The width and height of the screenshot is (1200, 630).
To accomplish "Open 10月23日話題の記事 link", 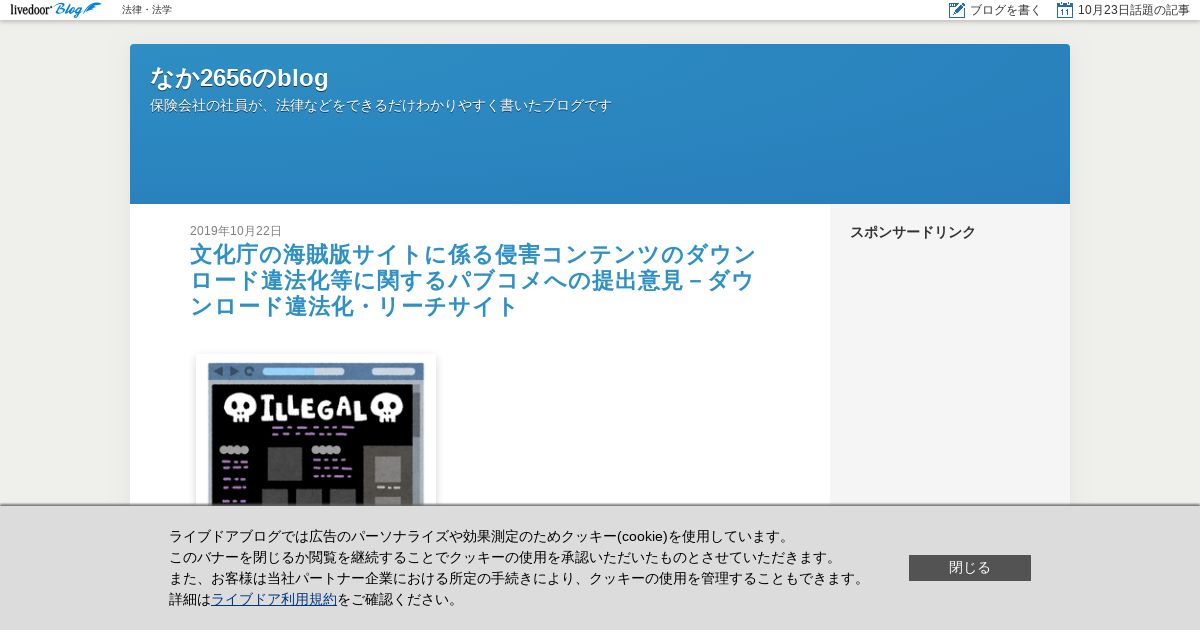I will pos(1133,10).
